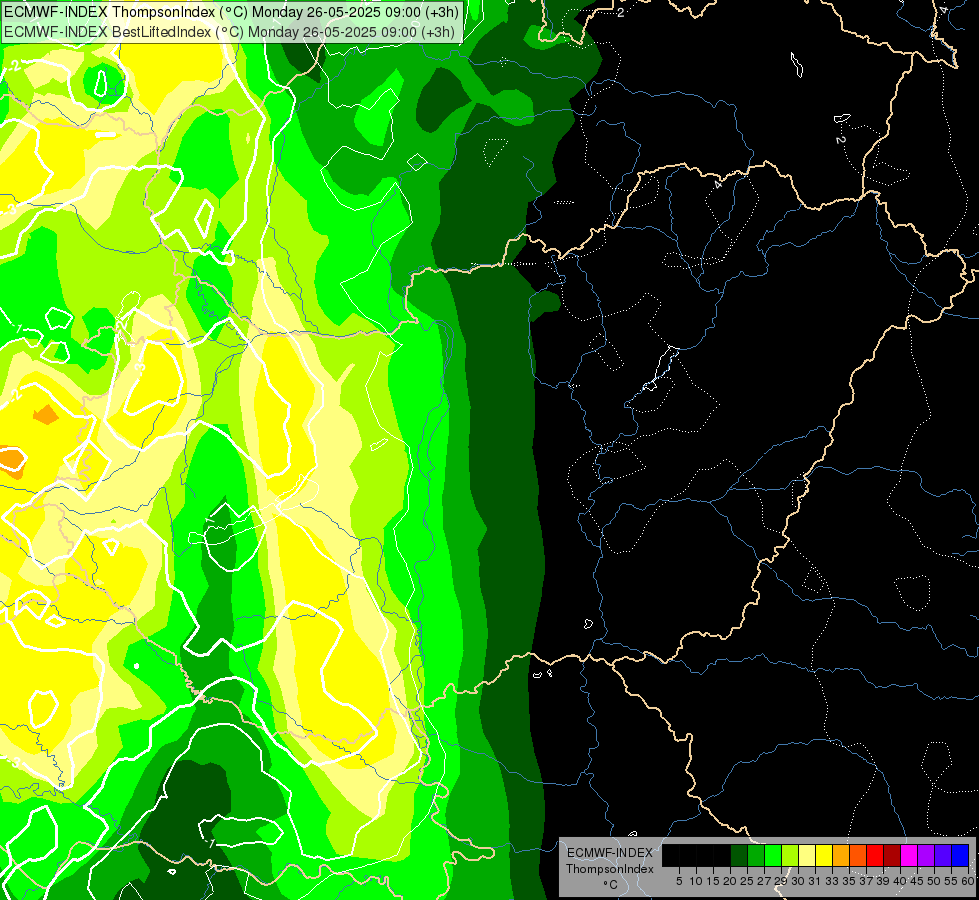Click the legend scale value 33
The image size is (979, 900).
[x=832, y=881]
